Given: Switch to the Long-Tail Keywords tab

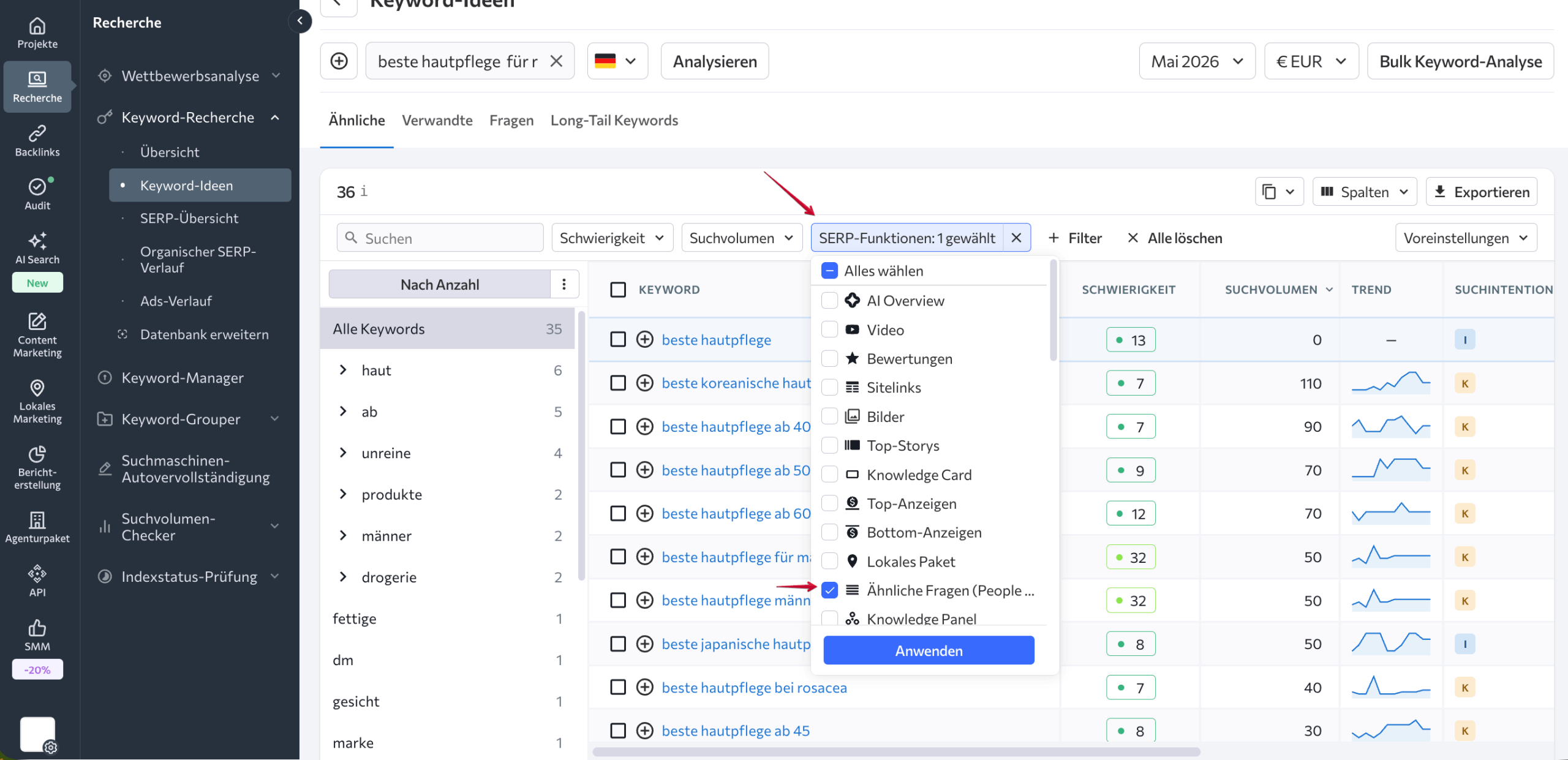Looking at the screenshot, I should 614,120.
